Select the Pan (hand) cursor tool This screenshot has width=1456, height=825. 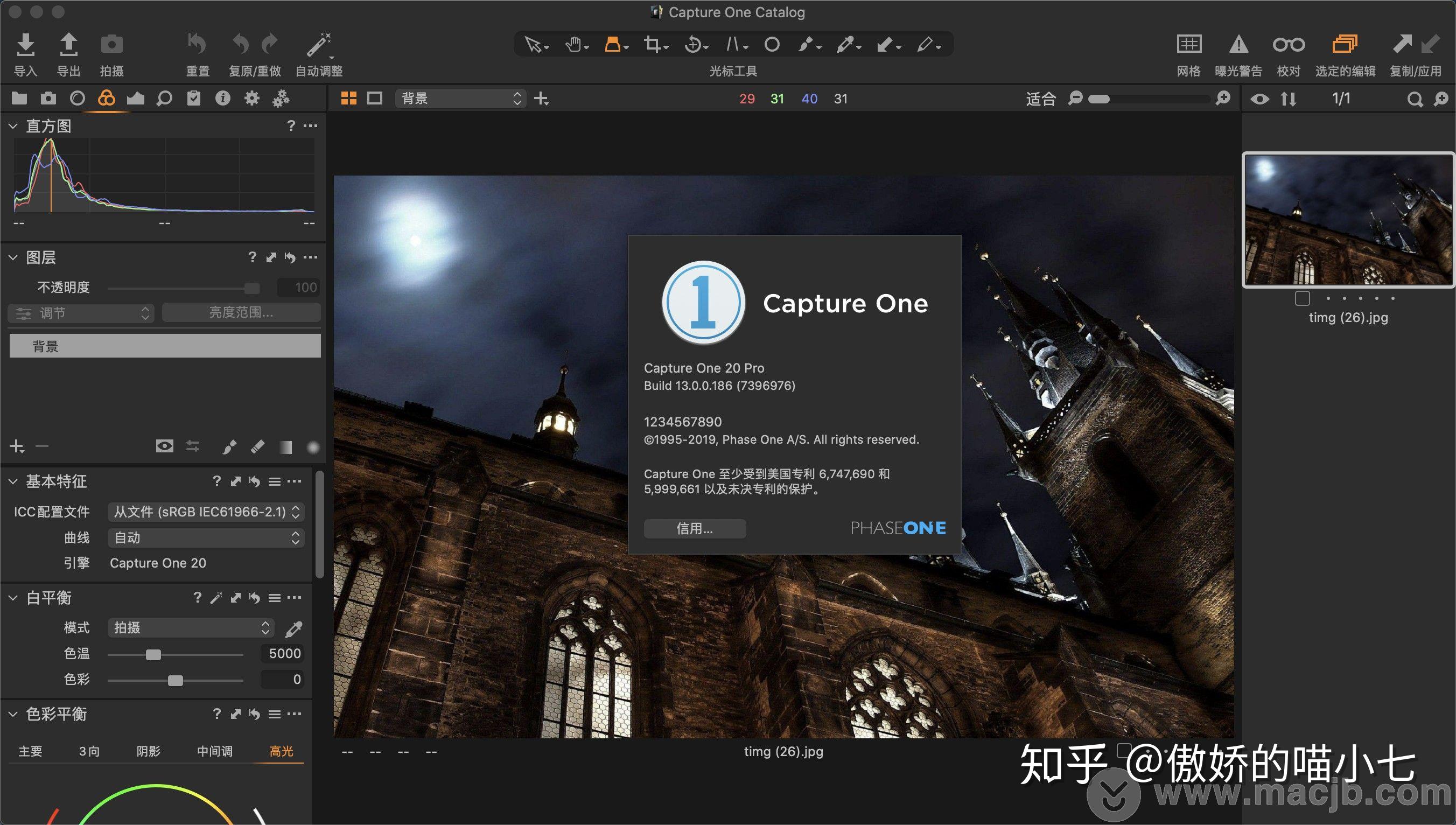[x=575, y=44]
